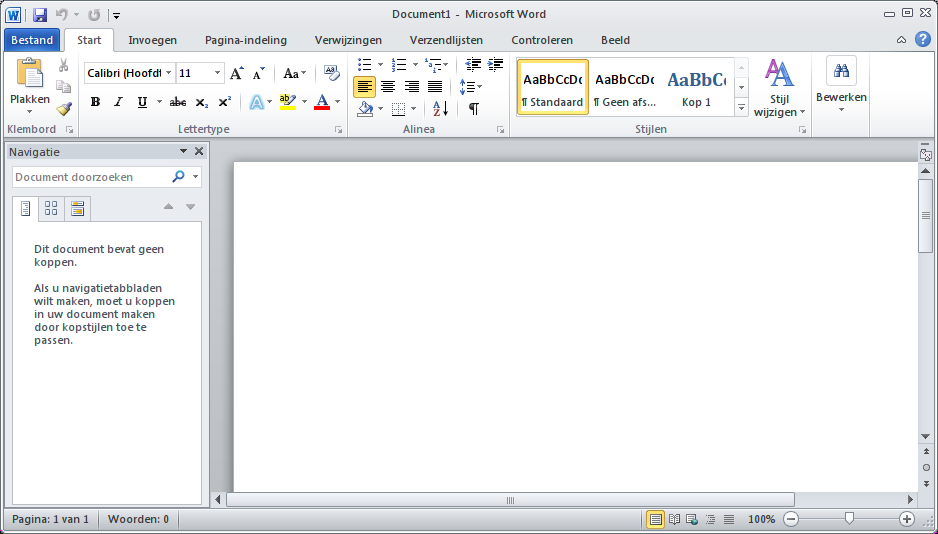Toggle strikethrough formatting

coord(178,102)
